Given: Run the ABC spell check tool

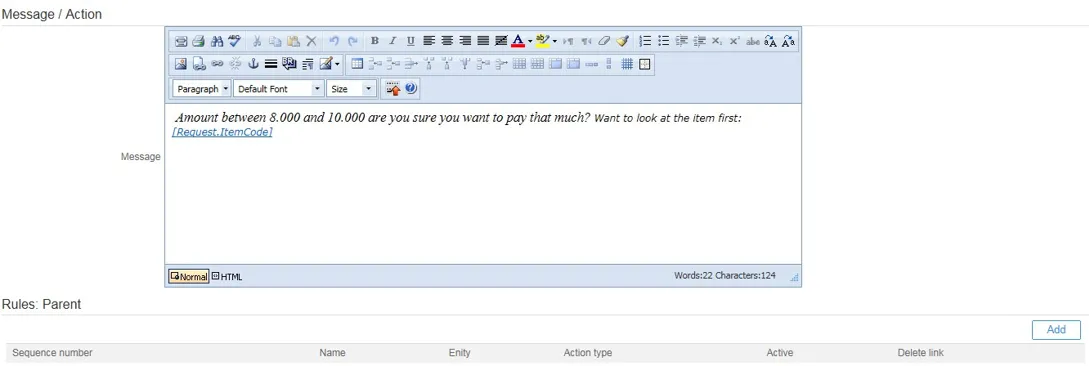Looking at the screenshot, I should [234, 41].
